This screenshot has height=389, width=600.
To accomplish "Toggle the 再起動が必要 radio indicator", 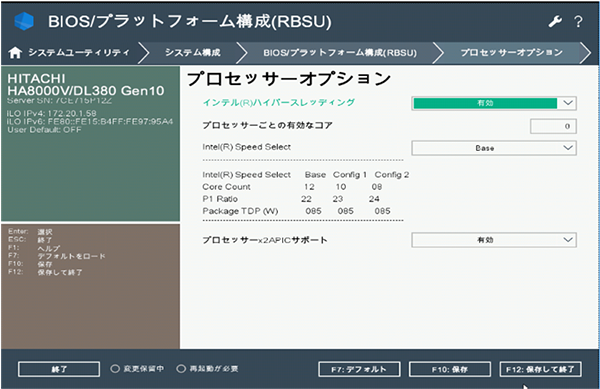I will (181, 369).
